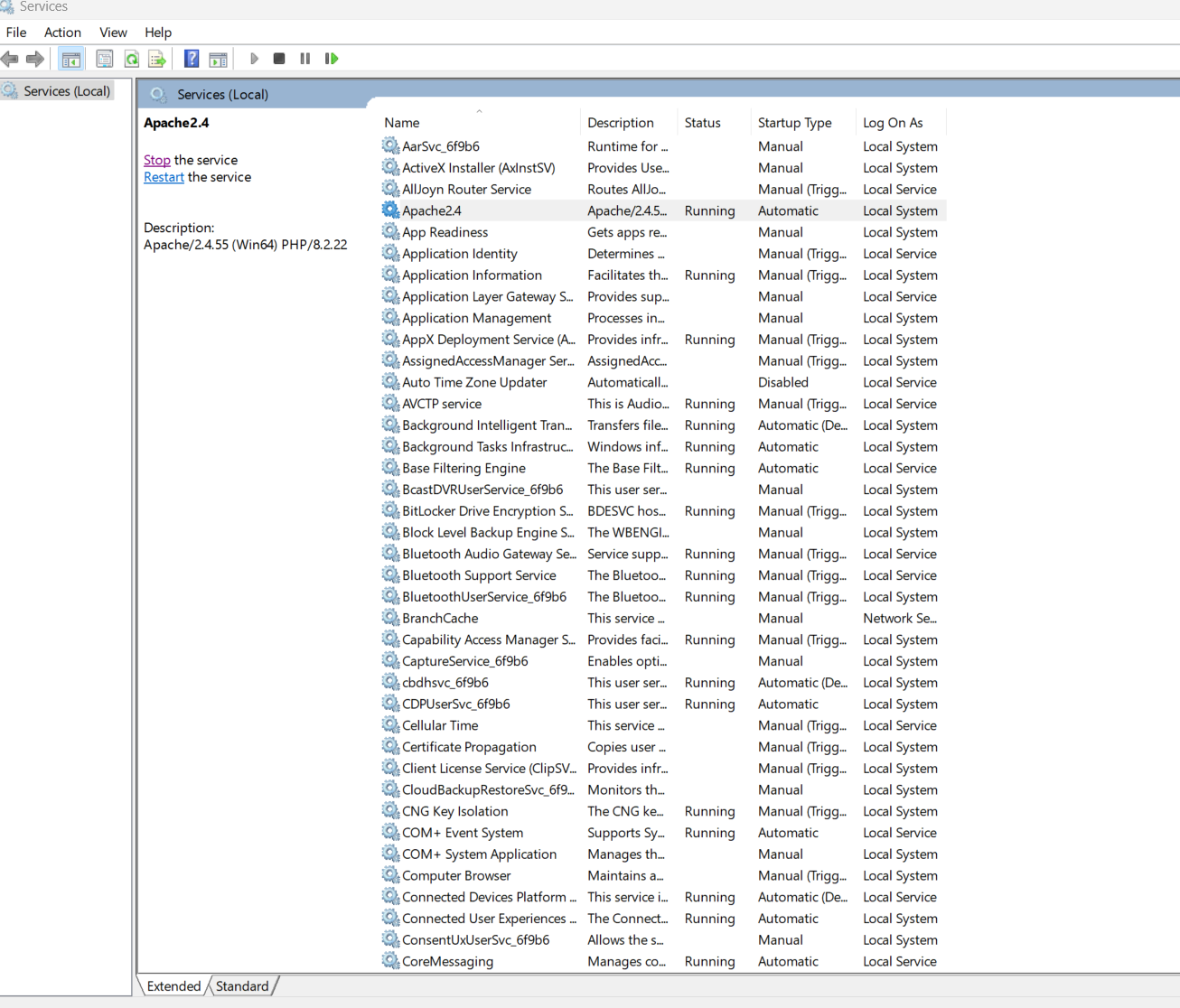Click gear icon of Computer Browser
Screen dimensions: 1180x1008
pyautogui.click(x=390, y=875)
